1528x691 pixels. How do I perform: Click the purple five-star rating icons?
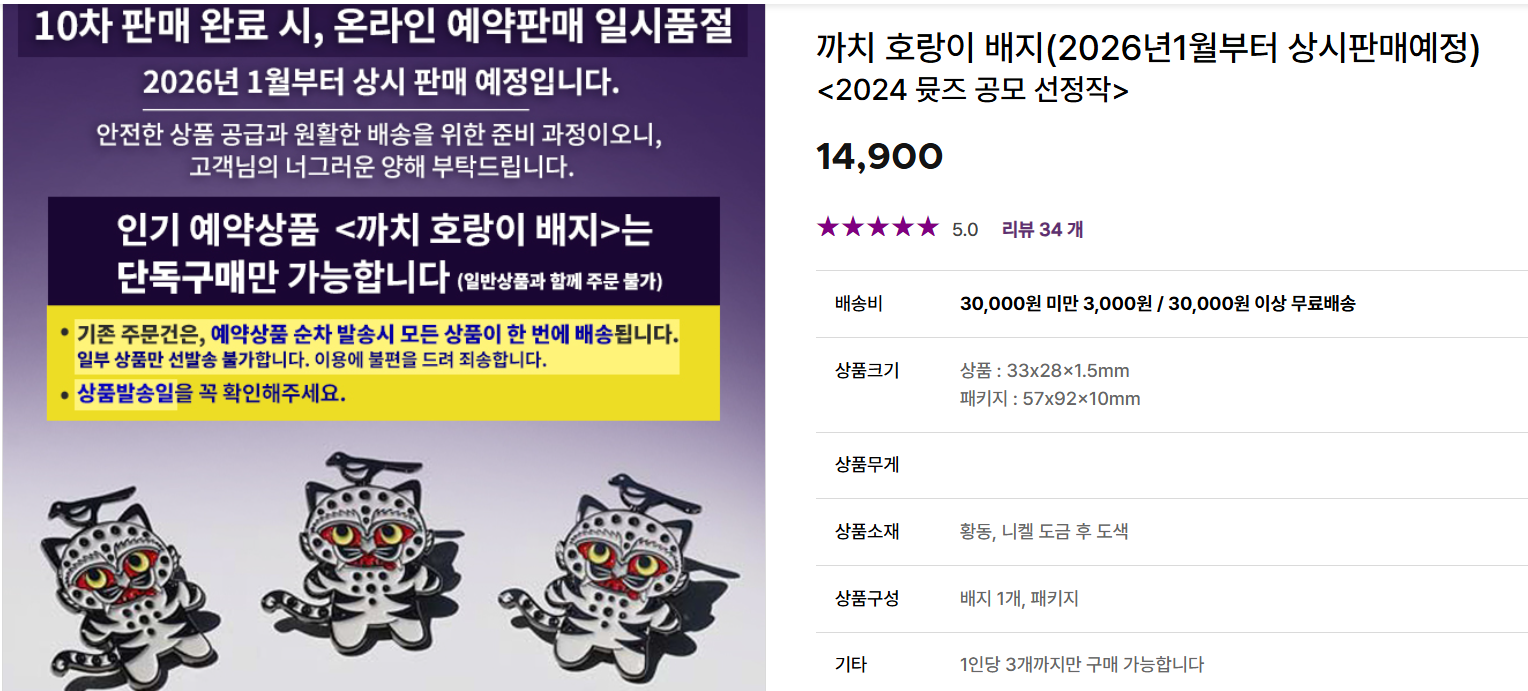click(878, 228)
